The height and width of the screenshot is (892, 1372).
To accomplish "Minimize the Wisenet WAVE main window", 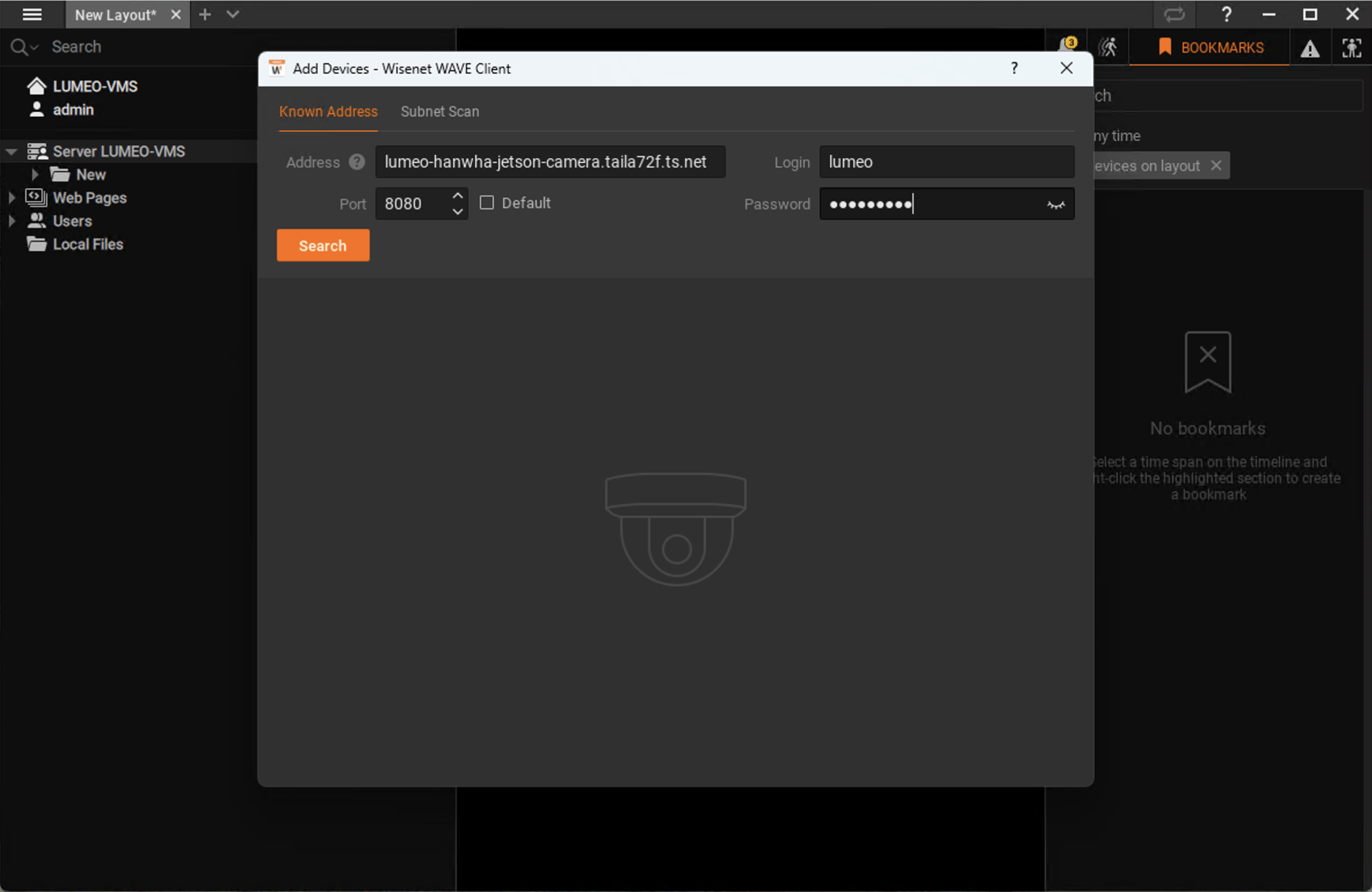I will pos(1269,14).
